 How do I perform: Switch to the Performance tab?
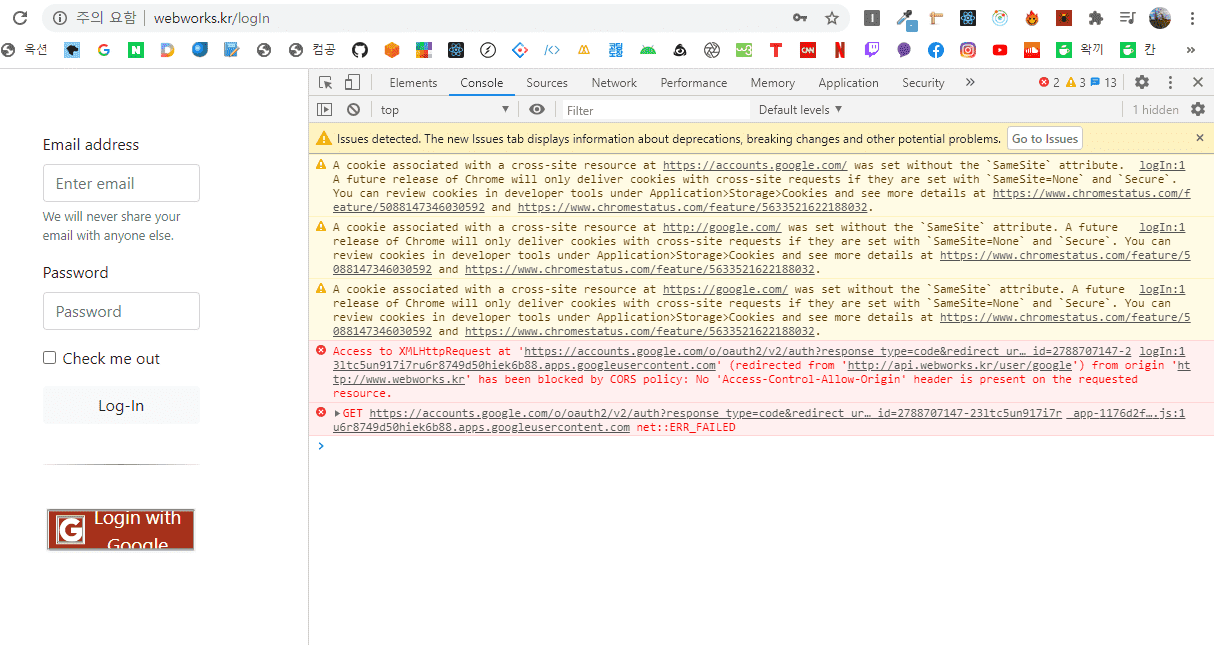694,83
